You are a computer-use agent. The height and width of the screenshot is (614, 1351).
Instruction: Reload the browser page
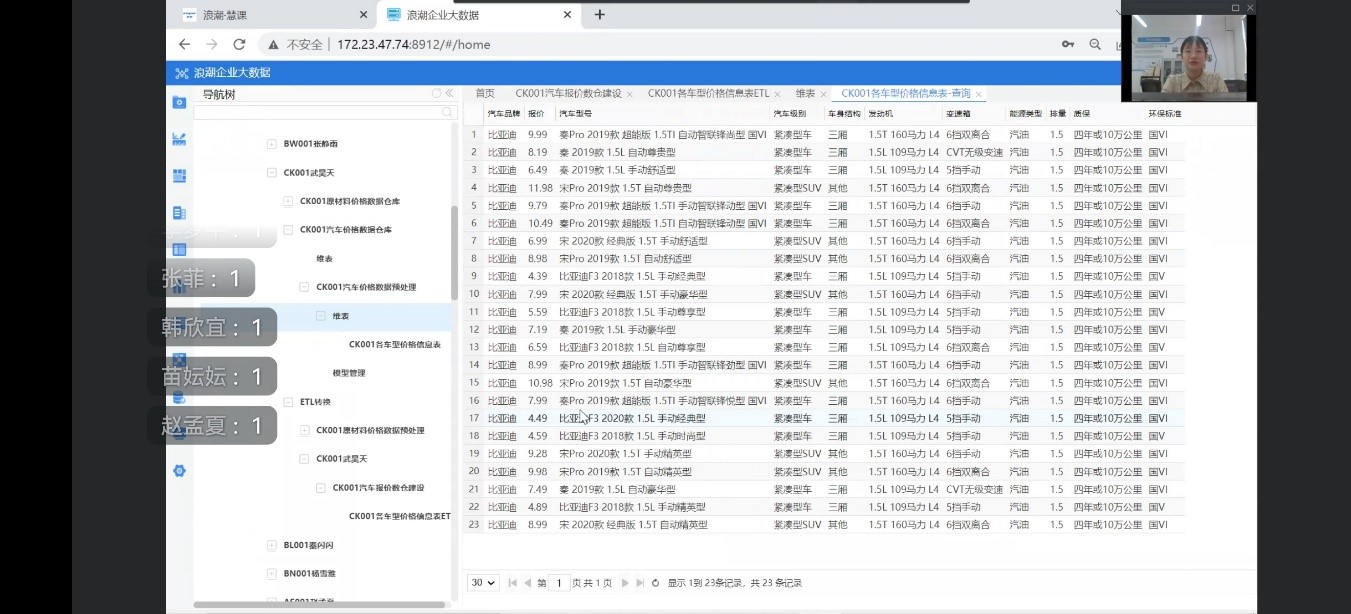pyautogui.click(x=239, y=44)
